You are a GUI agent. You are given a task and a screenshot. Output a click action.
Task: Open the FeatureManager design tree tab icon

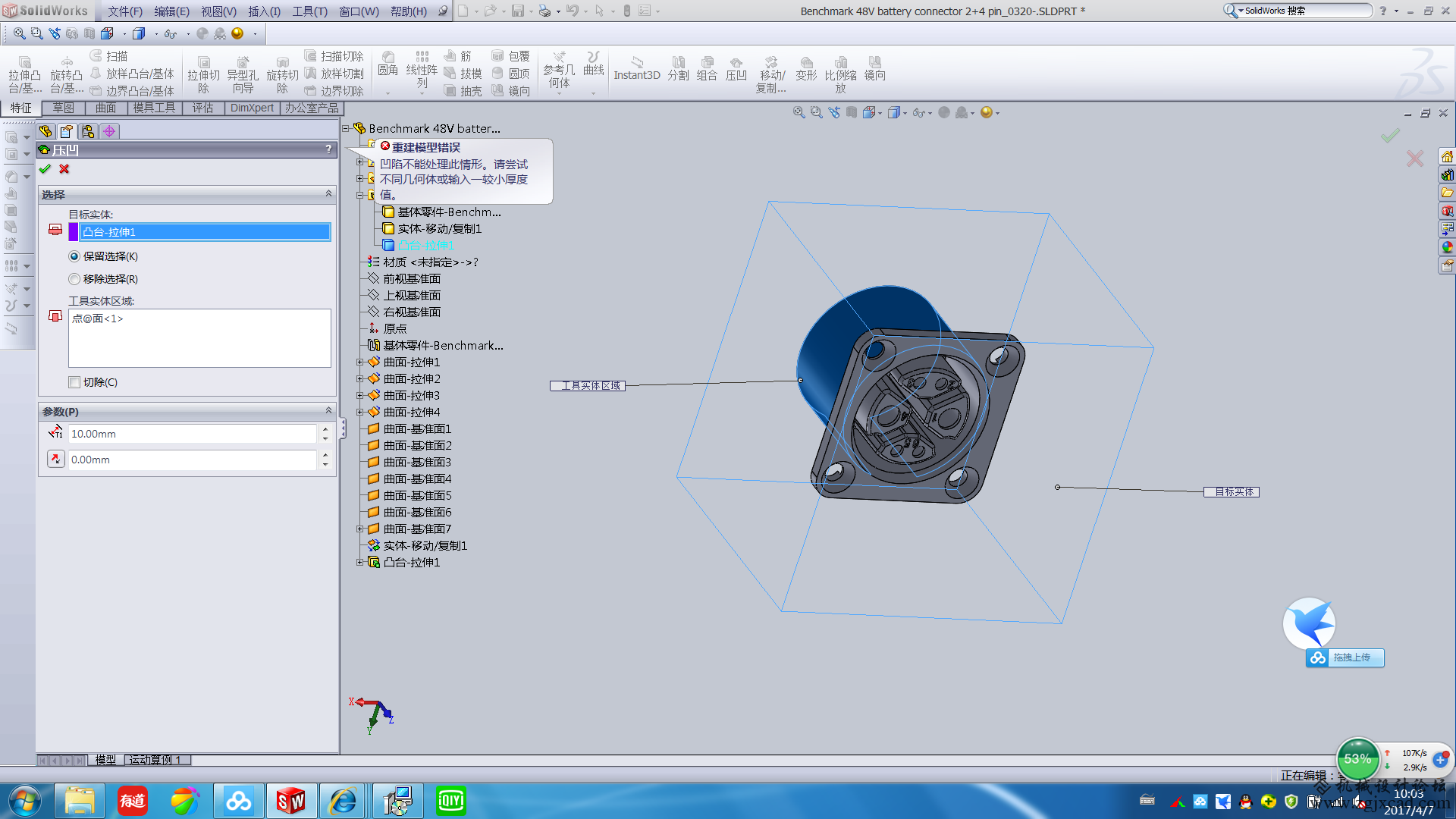(45, 131)
